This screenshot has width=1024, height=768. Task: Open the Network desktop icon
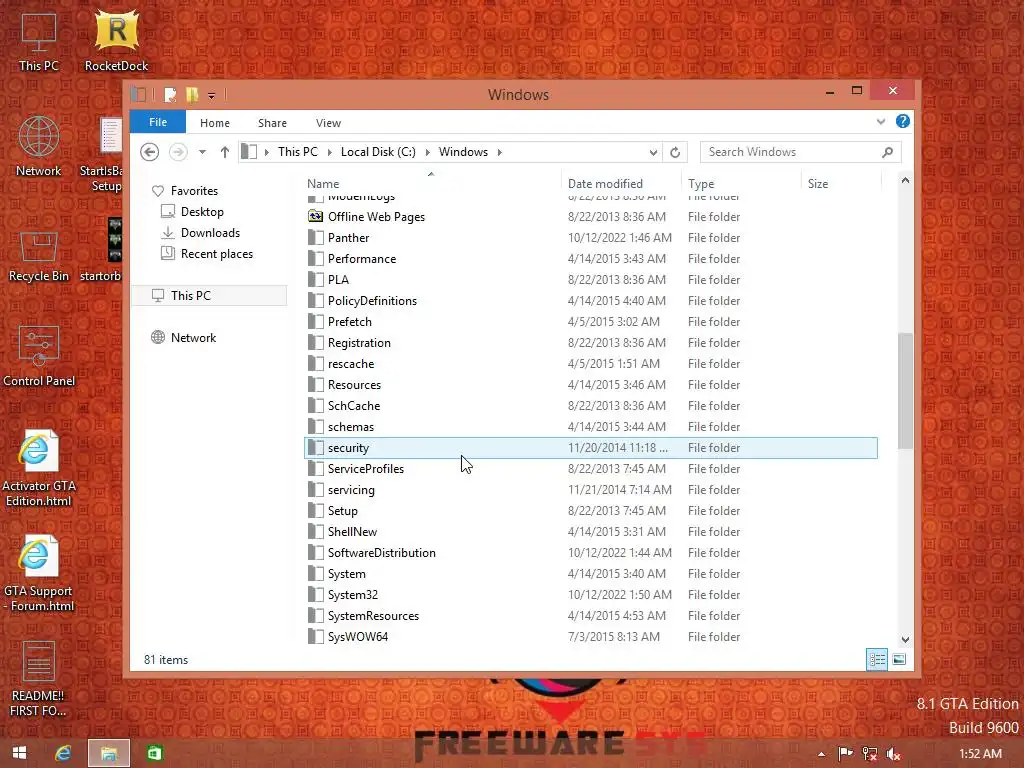pyautogui.click(x=39, y=146)
